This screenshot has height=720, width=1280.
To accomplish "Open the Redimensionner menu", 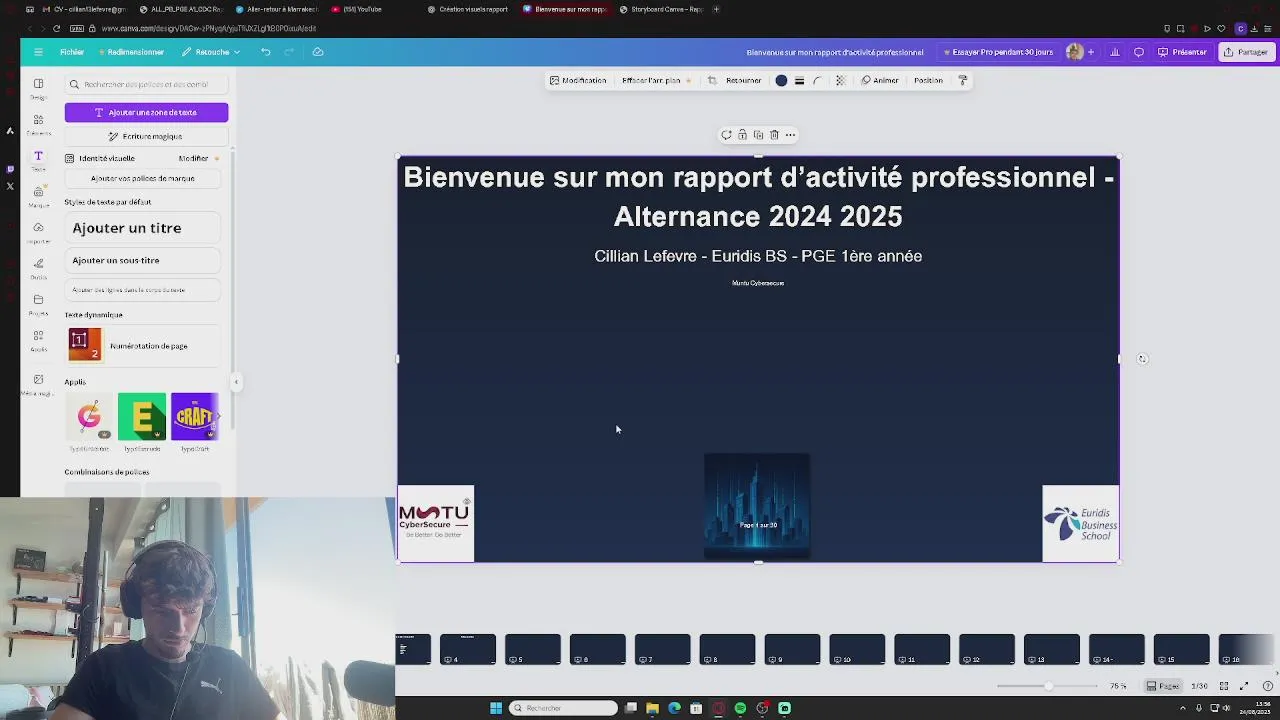I will tap(130, 52).
